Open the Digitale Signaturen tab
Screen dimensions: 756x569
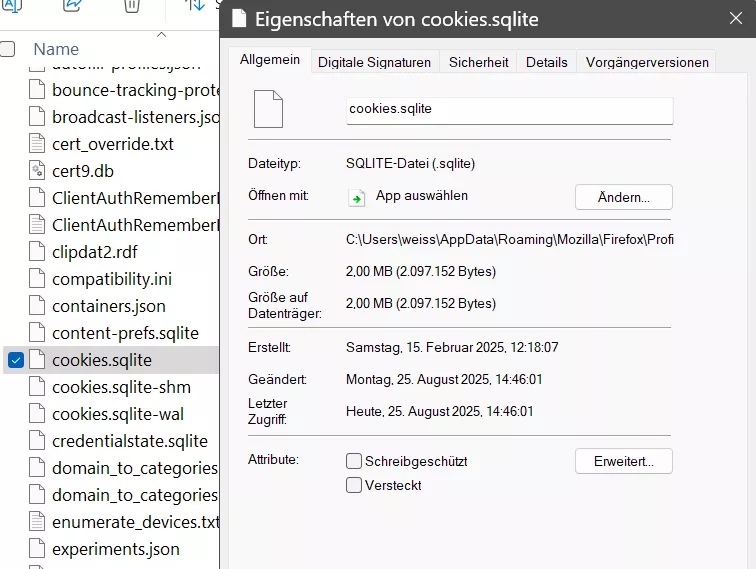[x=374, y=62]
